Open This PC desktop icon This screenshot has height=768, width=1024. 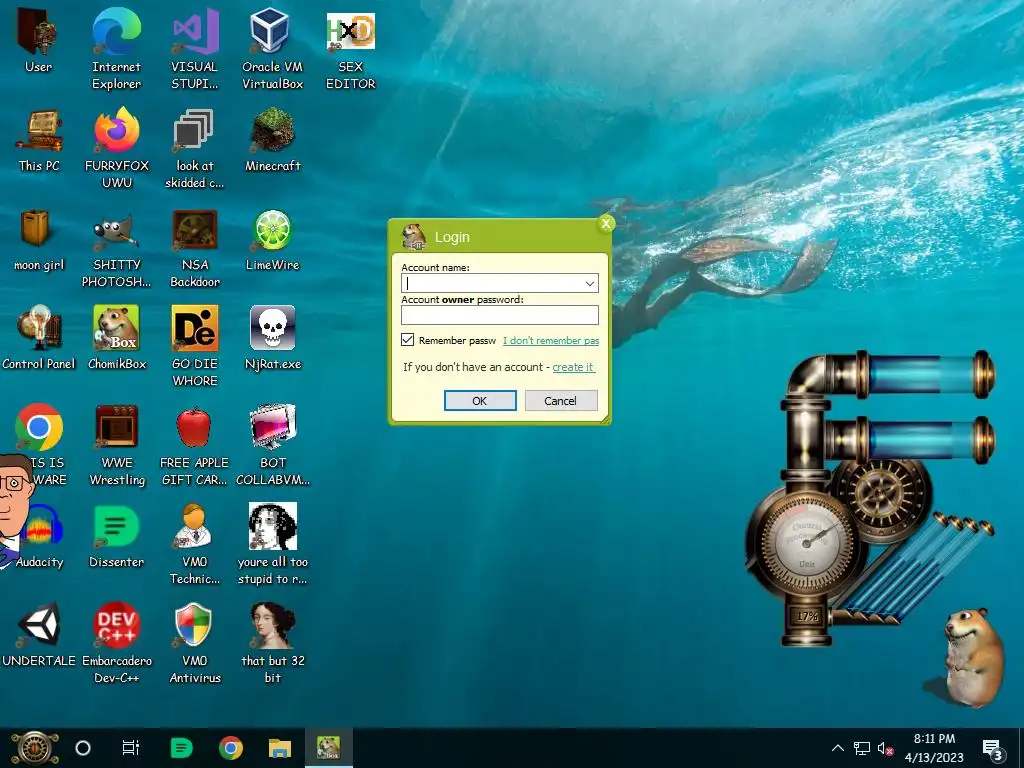tap(39, 140)
